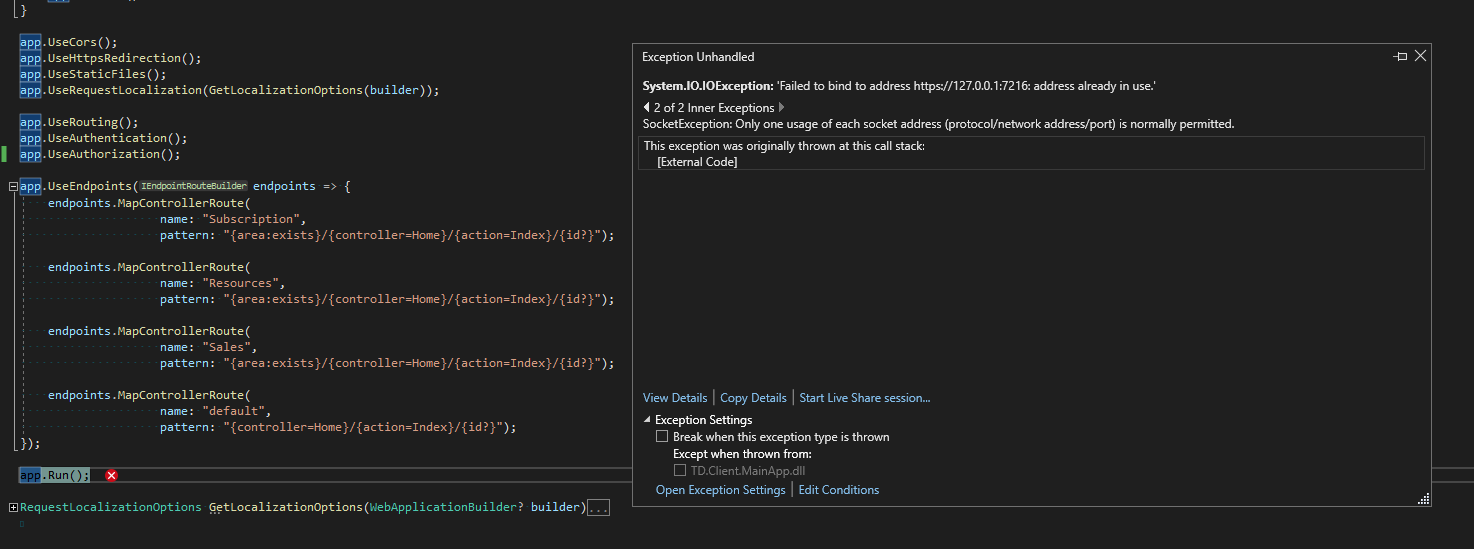Start a Live Share session
This screenshot has height=549, width=1474.
pyautogui.click(x=865, y=398)
